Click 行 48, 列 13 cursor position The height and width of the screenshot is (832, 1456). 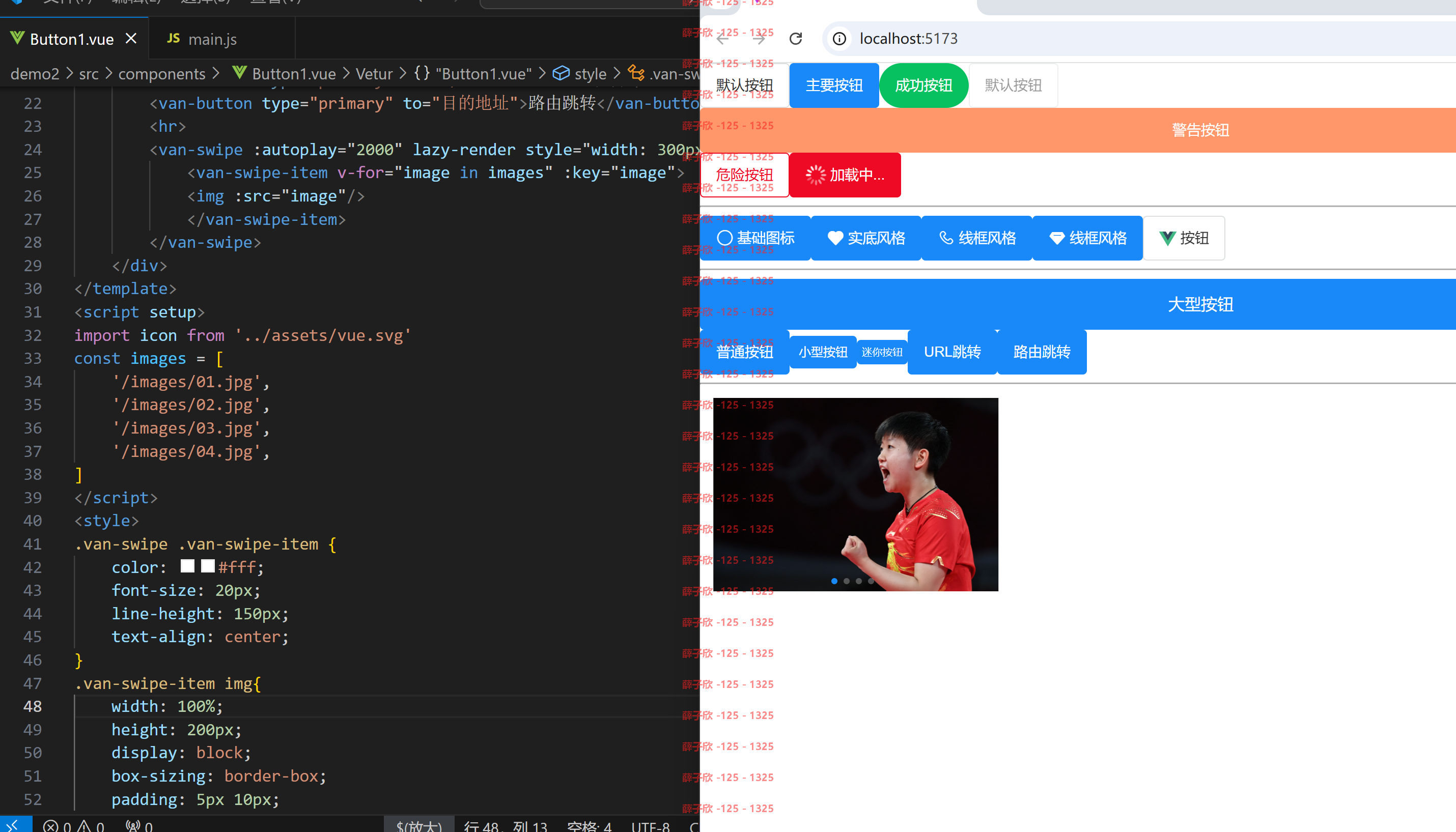coord(506,826)
